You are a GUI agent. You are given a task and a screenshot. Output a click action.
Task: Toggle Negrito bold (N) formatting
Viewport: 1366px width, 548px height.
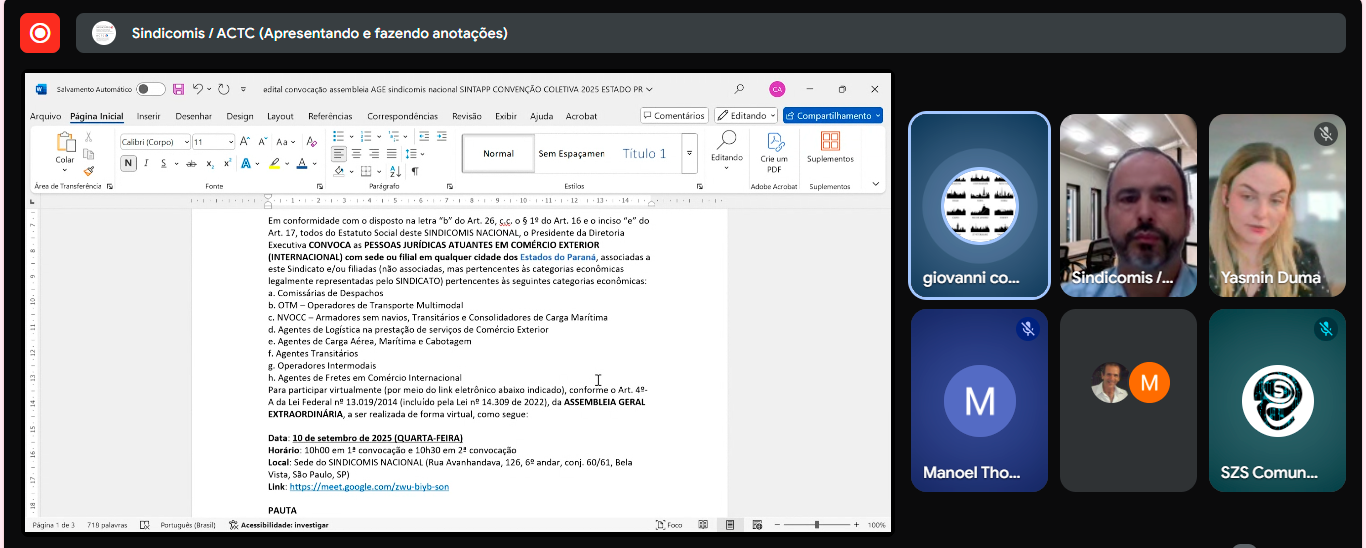click(128, 163)
